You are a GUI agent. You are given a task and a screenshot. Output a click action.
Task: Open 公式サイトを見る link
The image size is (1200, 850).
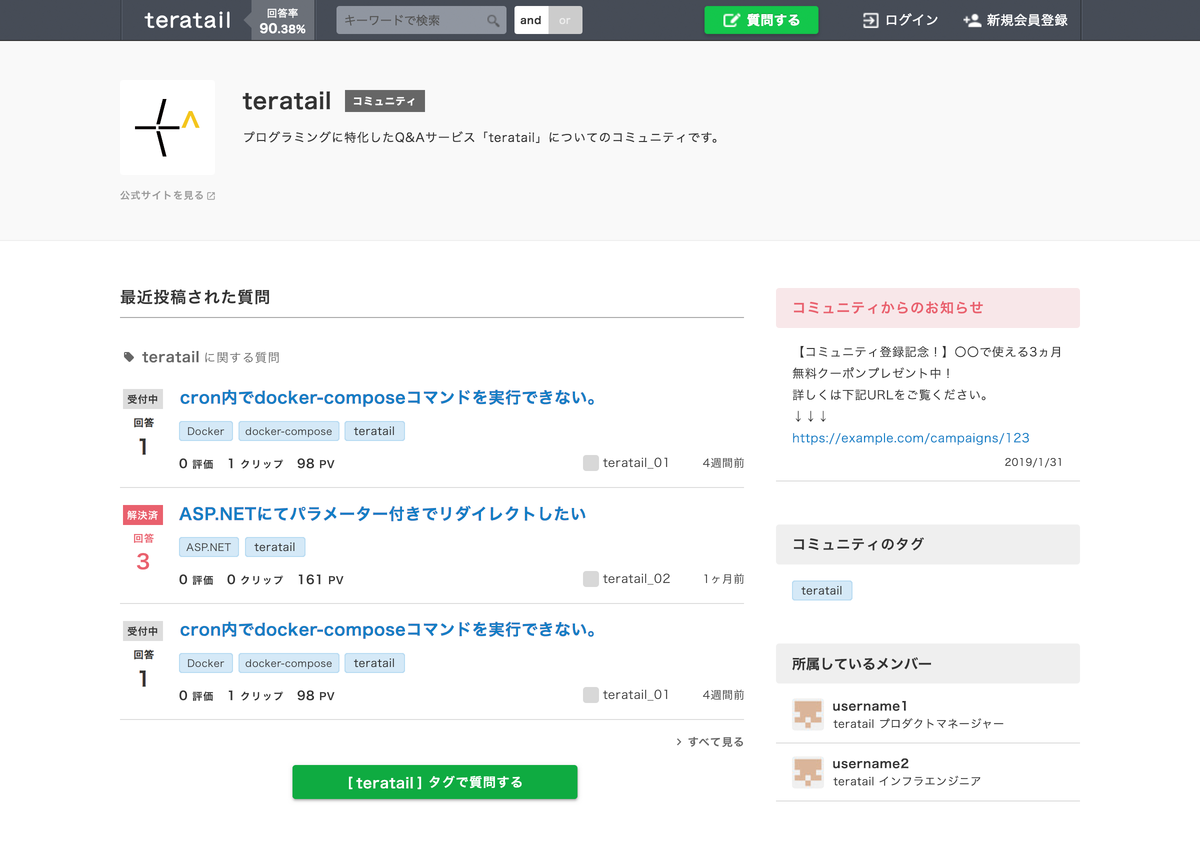[x=167, y=196]
